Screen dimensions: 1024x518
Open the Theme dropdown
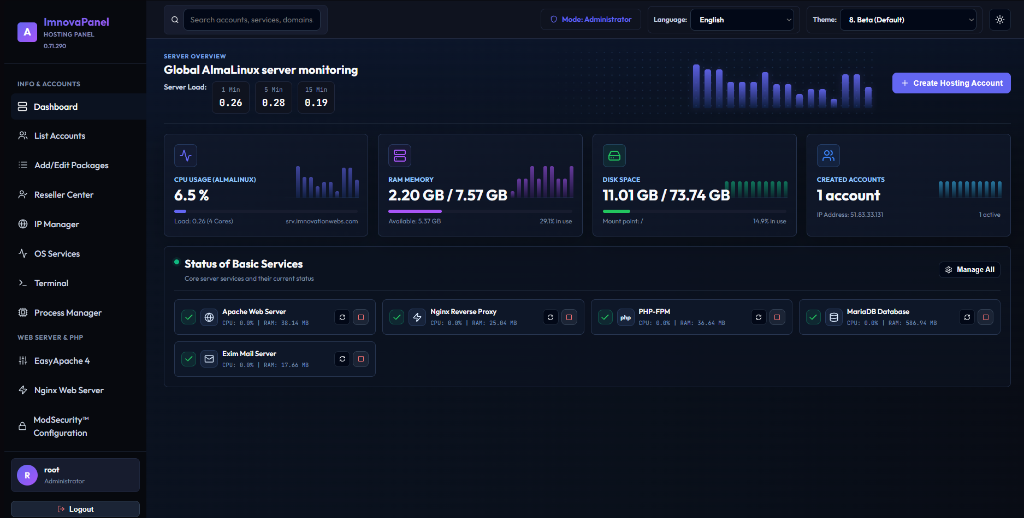pyautogui.click(x=908, y=20)
